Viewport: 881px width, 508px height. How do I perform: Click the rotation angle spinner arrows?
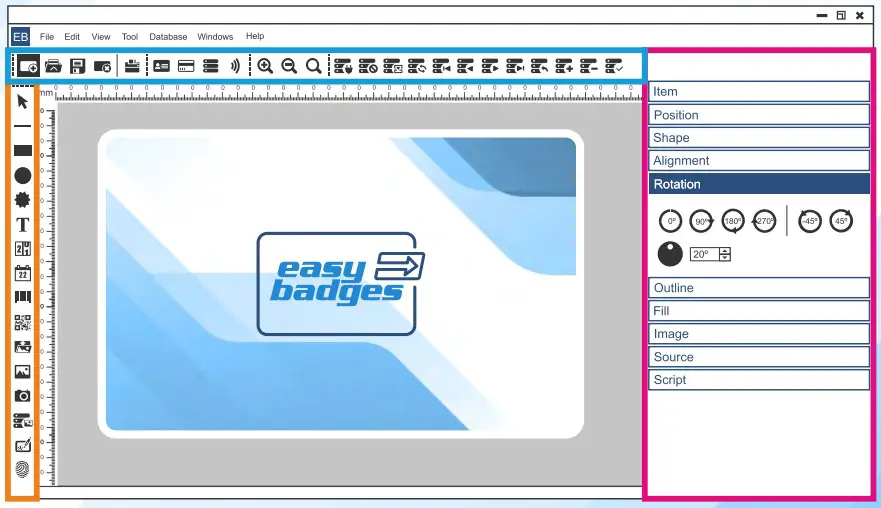click(x=725, y=254)
